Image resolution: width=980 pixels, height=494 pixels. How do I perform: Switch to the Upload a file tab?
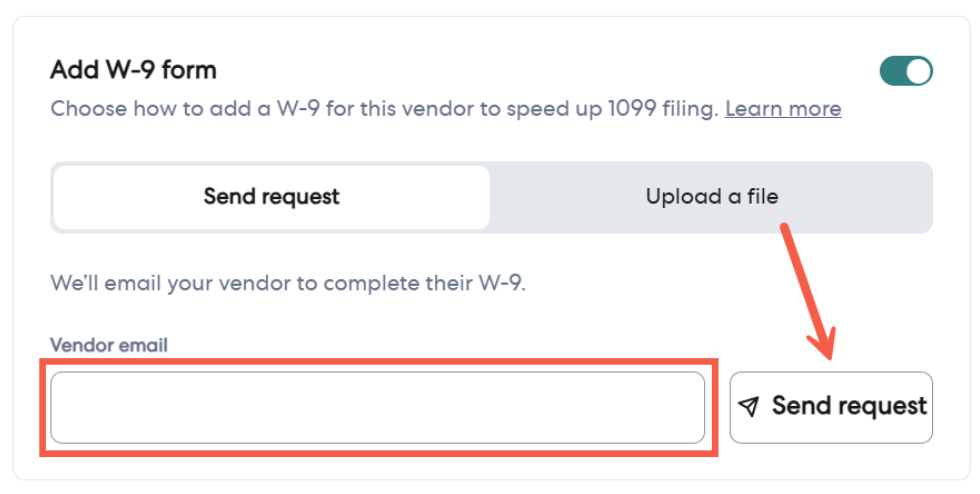711,197
